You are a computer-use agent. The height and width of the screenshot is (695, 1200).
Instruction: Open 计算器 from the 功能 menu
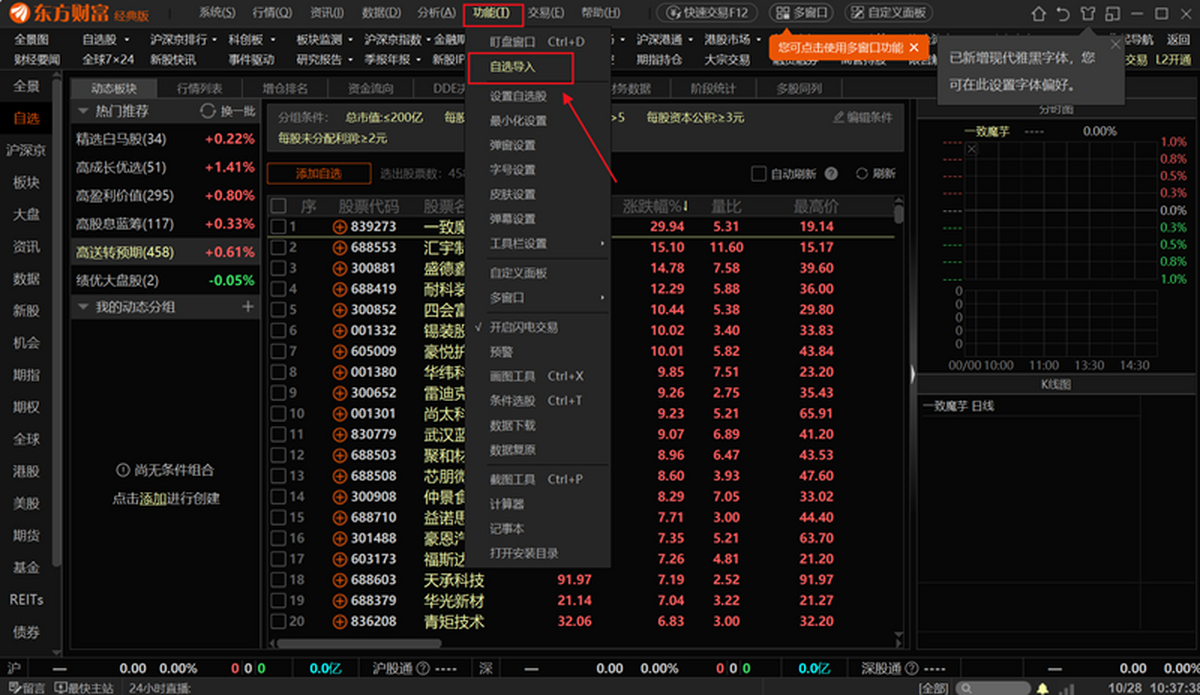tap(506, 504)
